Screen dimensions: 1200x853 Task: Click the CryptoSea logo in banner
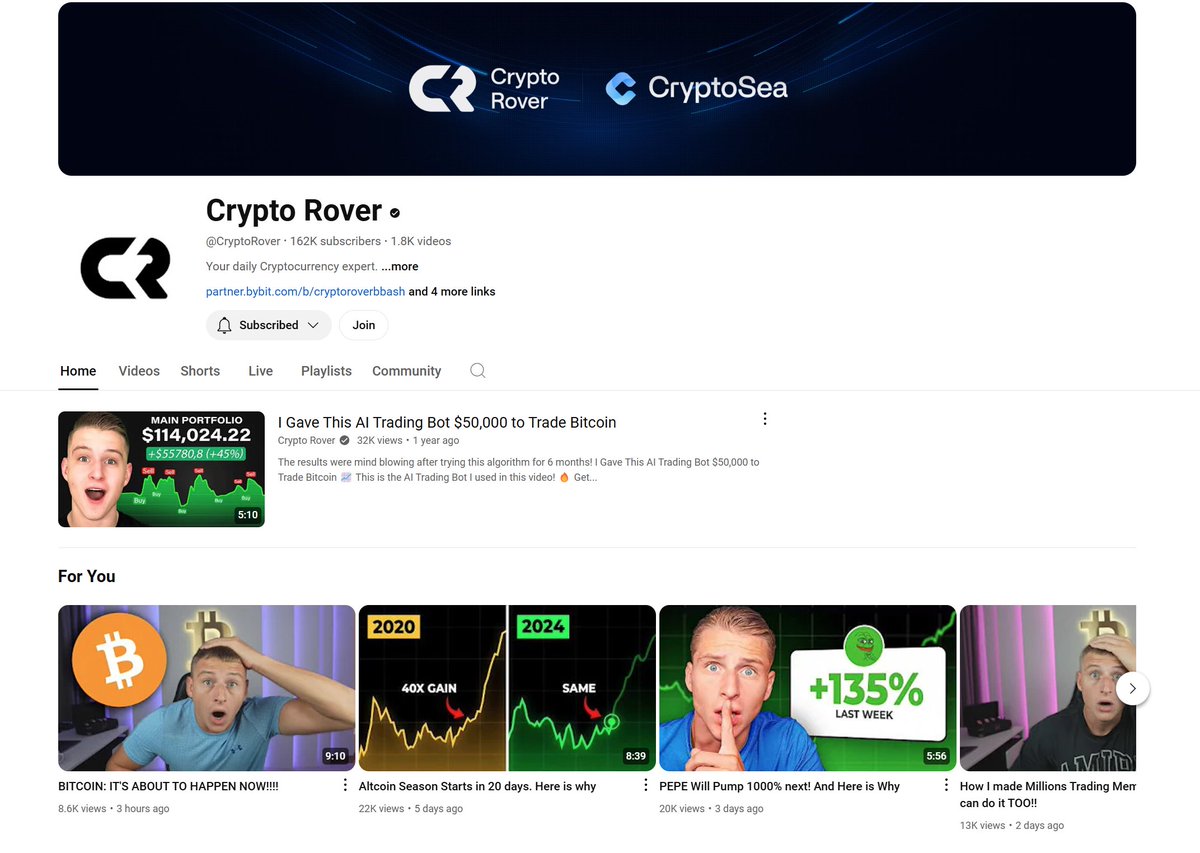pyautogui.click(x=697, y=88)
